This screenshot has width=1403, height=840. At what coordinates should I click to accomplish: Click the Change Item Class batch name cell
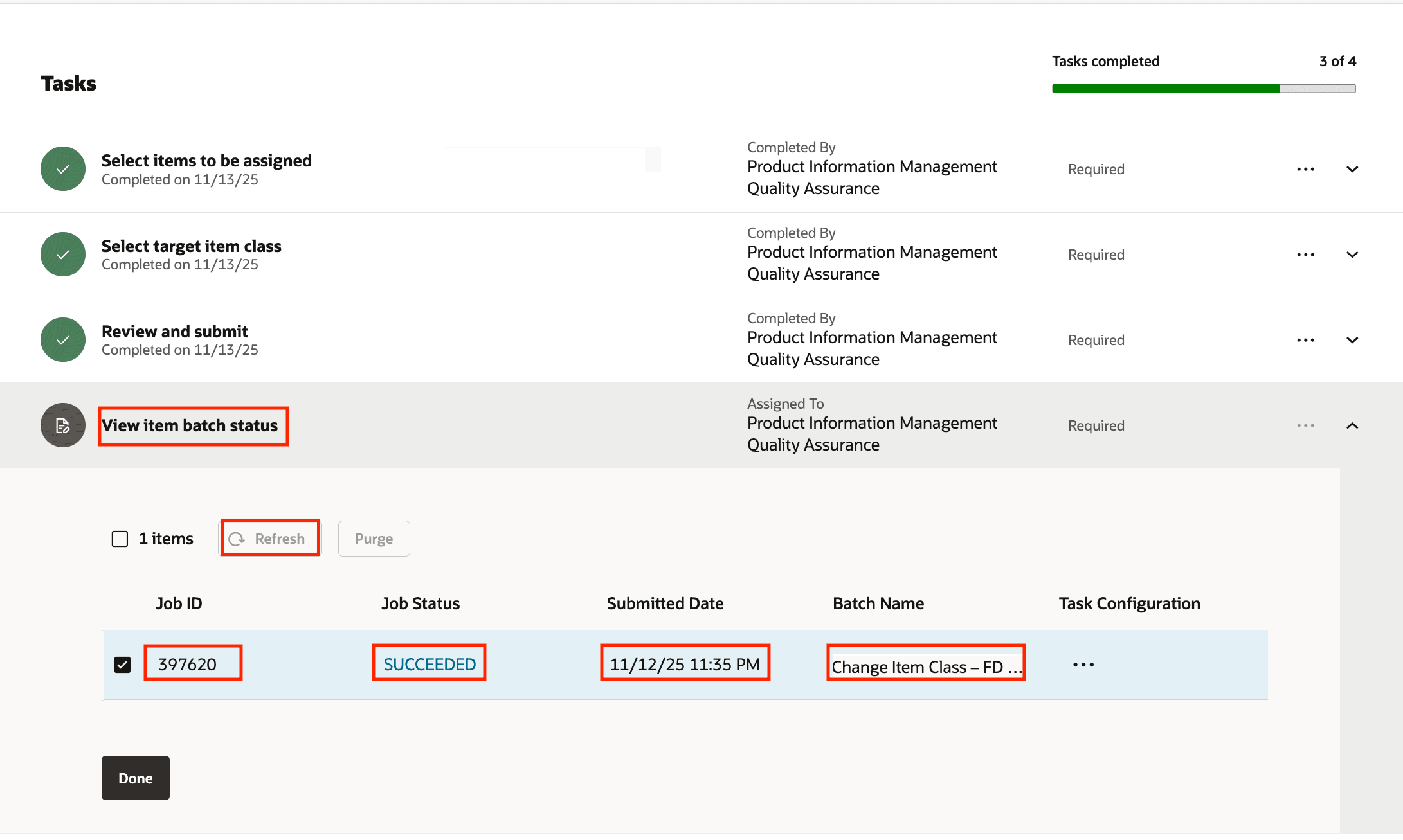click(x=926, y=666)
